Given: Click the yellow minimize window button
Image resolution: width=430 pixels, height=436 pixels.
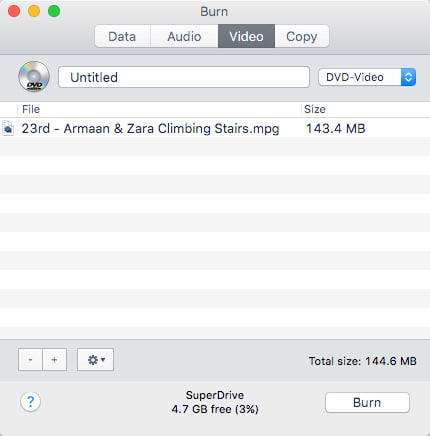Looking at the screenshot, I should (x=34, y=11).
